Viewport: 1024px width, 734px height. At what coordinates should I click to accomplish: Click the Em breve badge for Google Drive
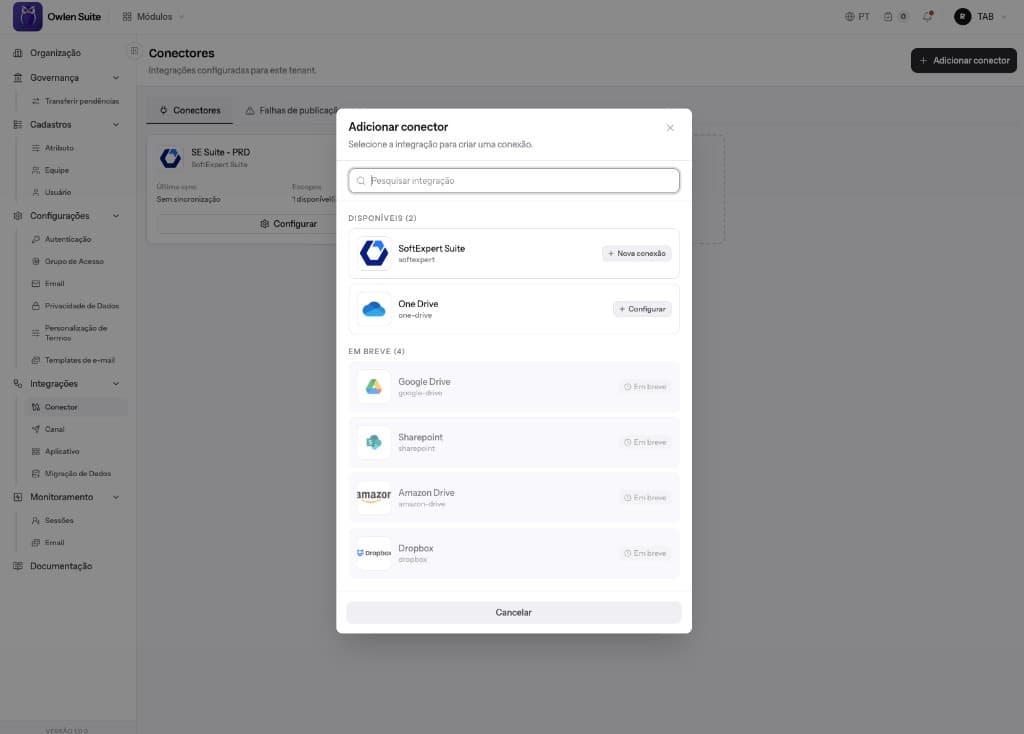(x=645, y=387)
